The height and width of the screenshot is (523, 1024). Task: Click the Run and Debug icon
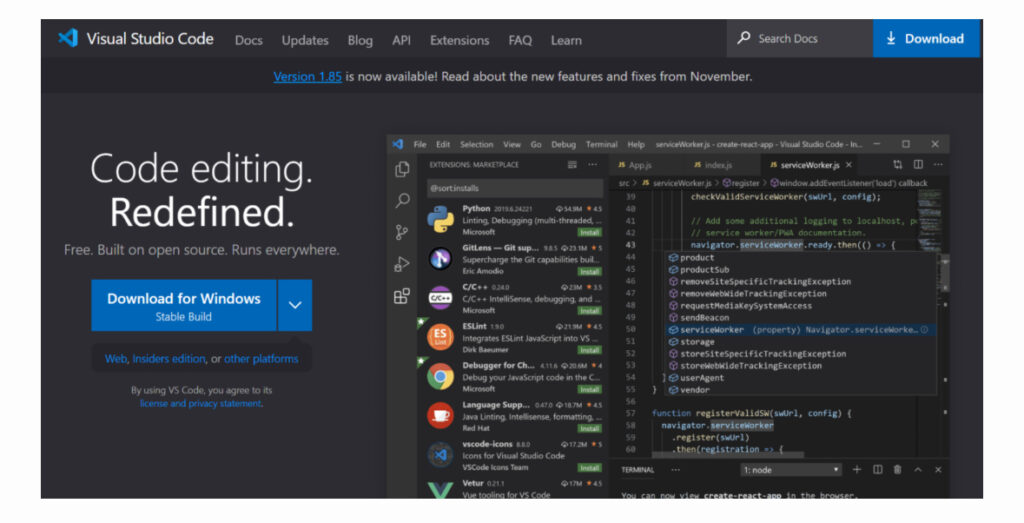click(402, 265)
